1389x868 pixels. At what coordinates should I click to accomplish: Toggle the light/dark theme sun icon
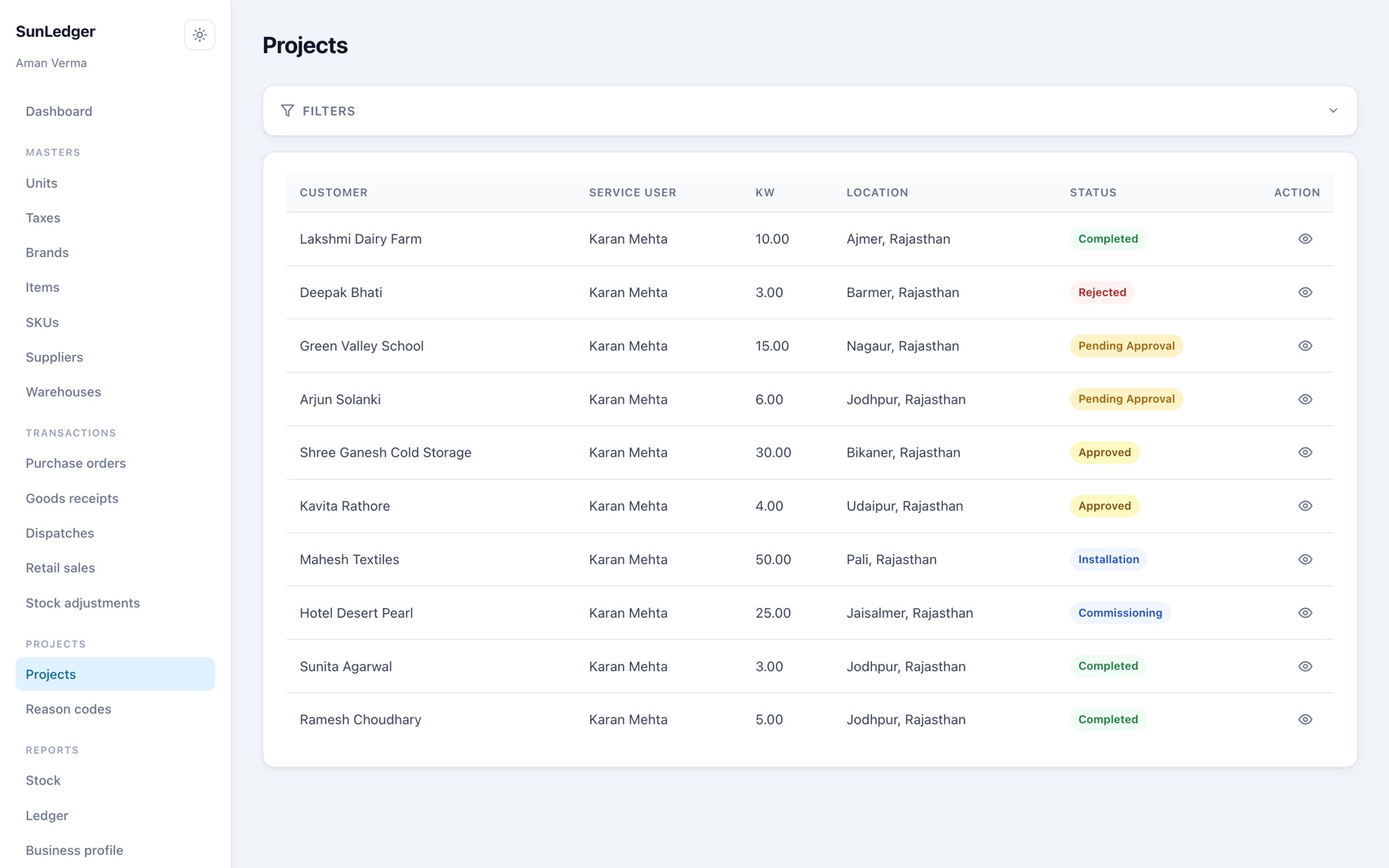tap(199, 35)
